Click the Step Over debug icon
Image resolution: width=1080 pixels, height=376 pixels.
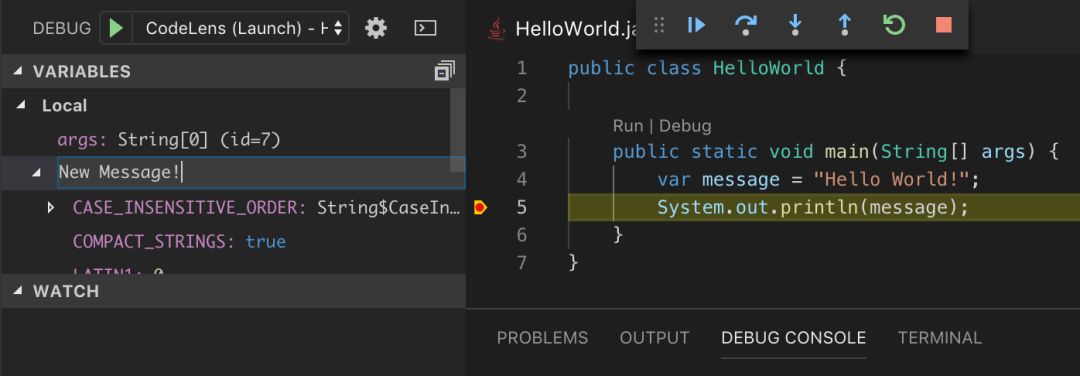pyautogui.click(x=746, y=25)
